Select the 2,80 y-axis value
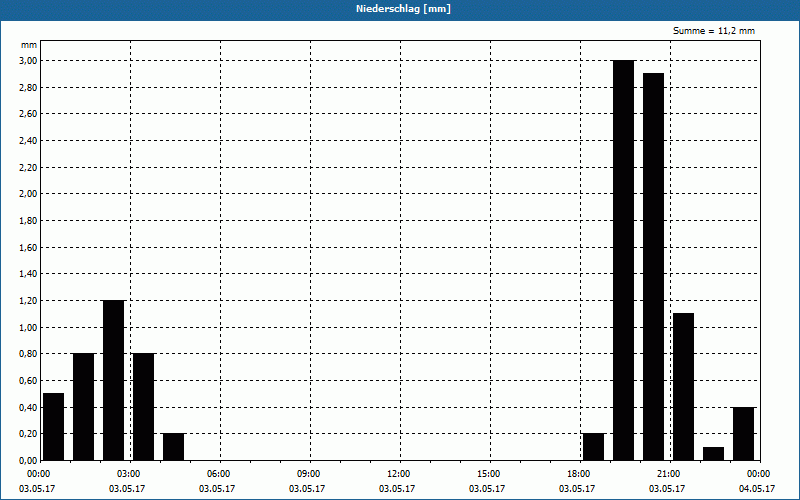Viewport: 800px width, 500px height. tap(28, 87)
